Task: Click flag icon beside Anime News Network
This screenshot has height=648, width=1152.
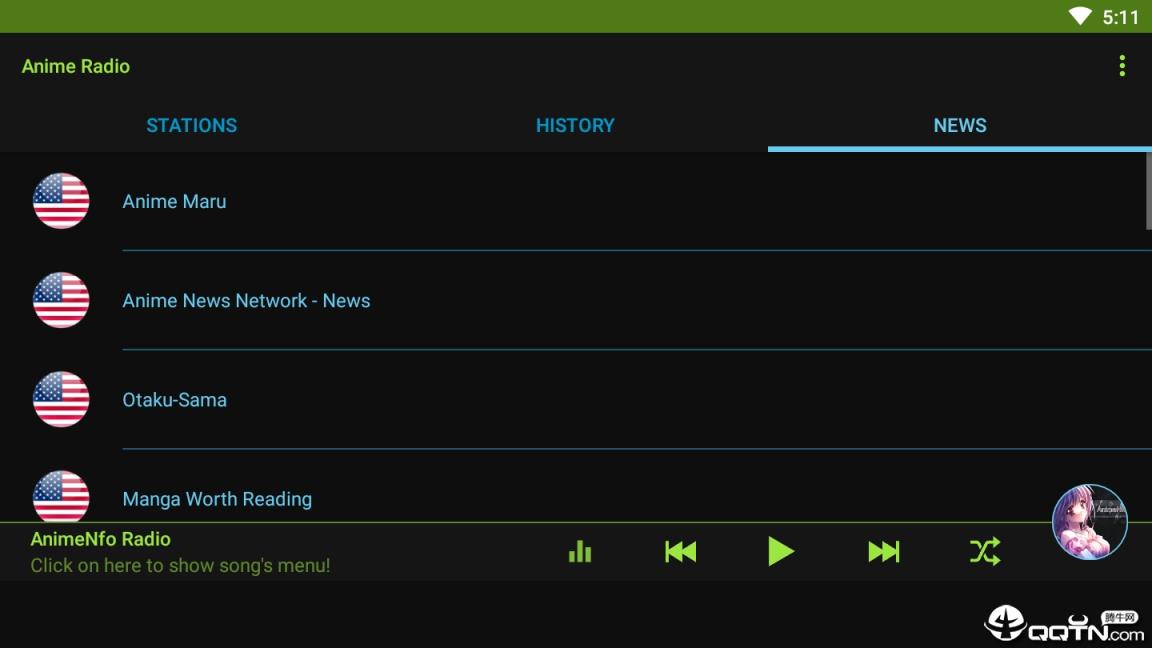Action: [x=61, y=300]
